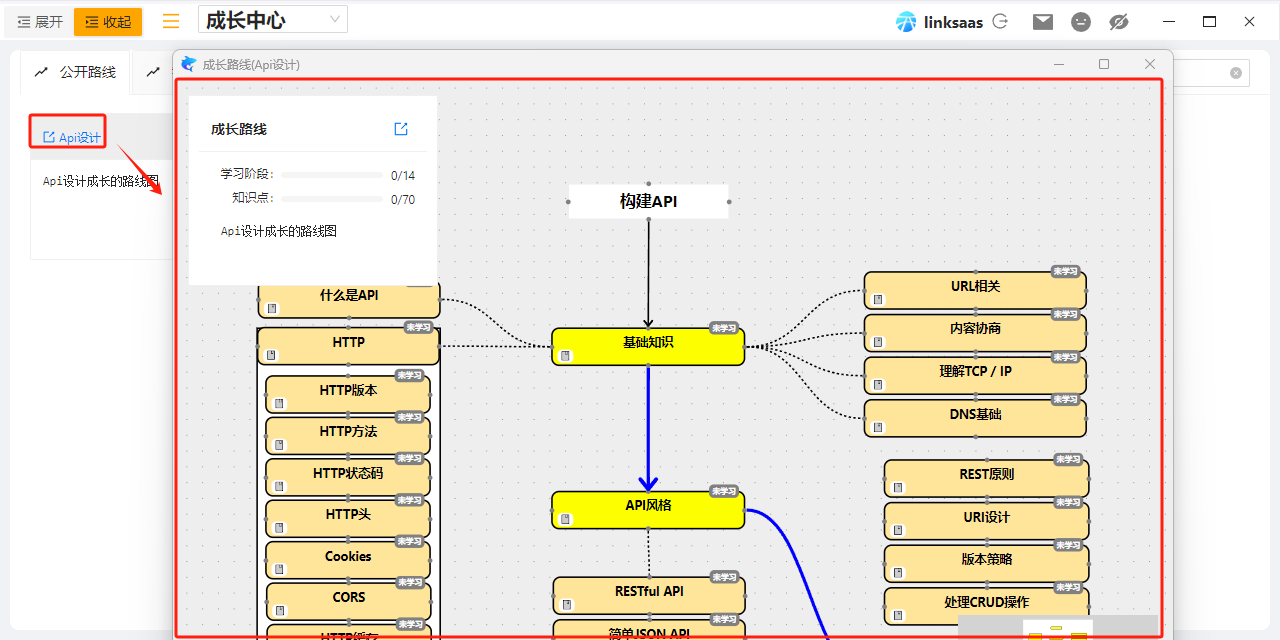Click the 学习阶段 progress bar
Screen dimensions: 1280x640
(332, 175)
